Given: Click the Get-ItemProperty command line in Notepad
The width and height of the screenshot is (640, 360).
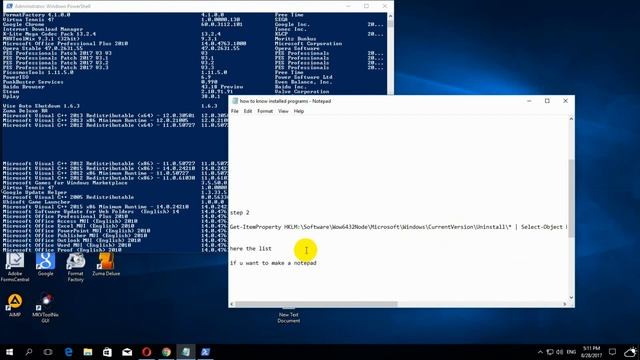Looking at the screenshot, I should [x=399, y=227].
